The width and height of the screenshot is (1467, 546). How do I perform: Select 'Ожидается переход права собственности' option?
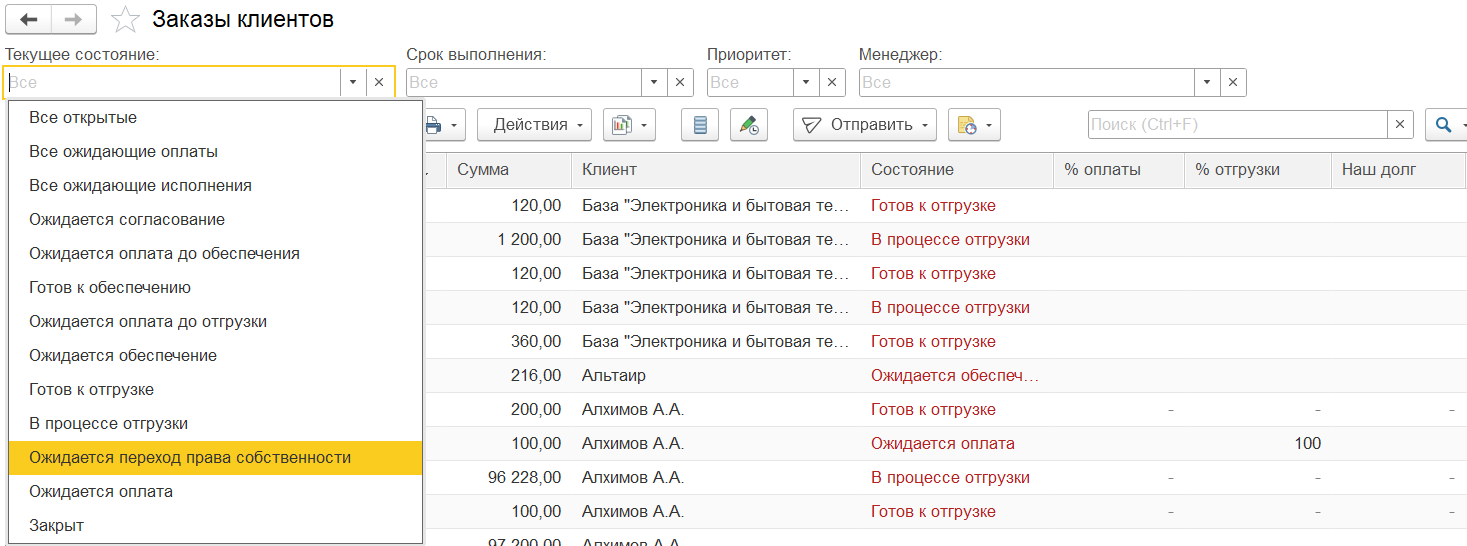coord(190,458)
